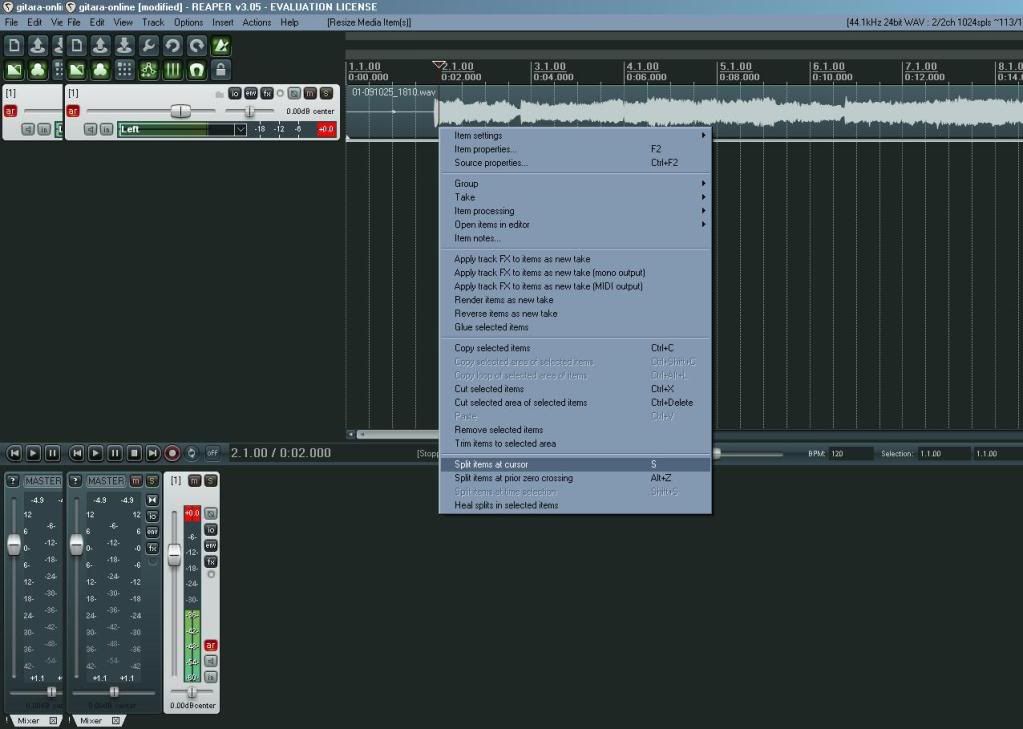Toggle envelope points move with items icon
This screenshot has height=729, width=1023.
[x=149, y=69]
